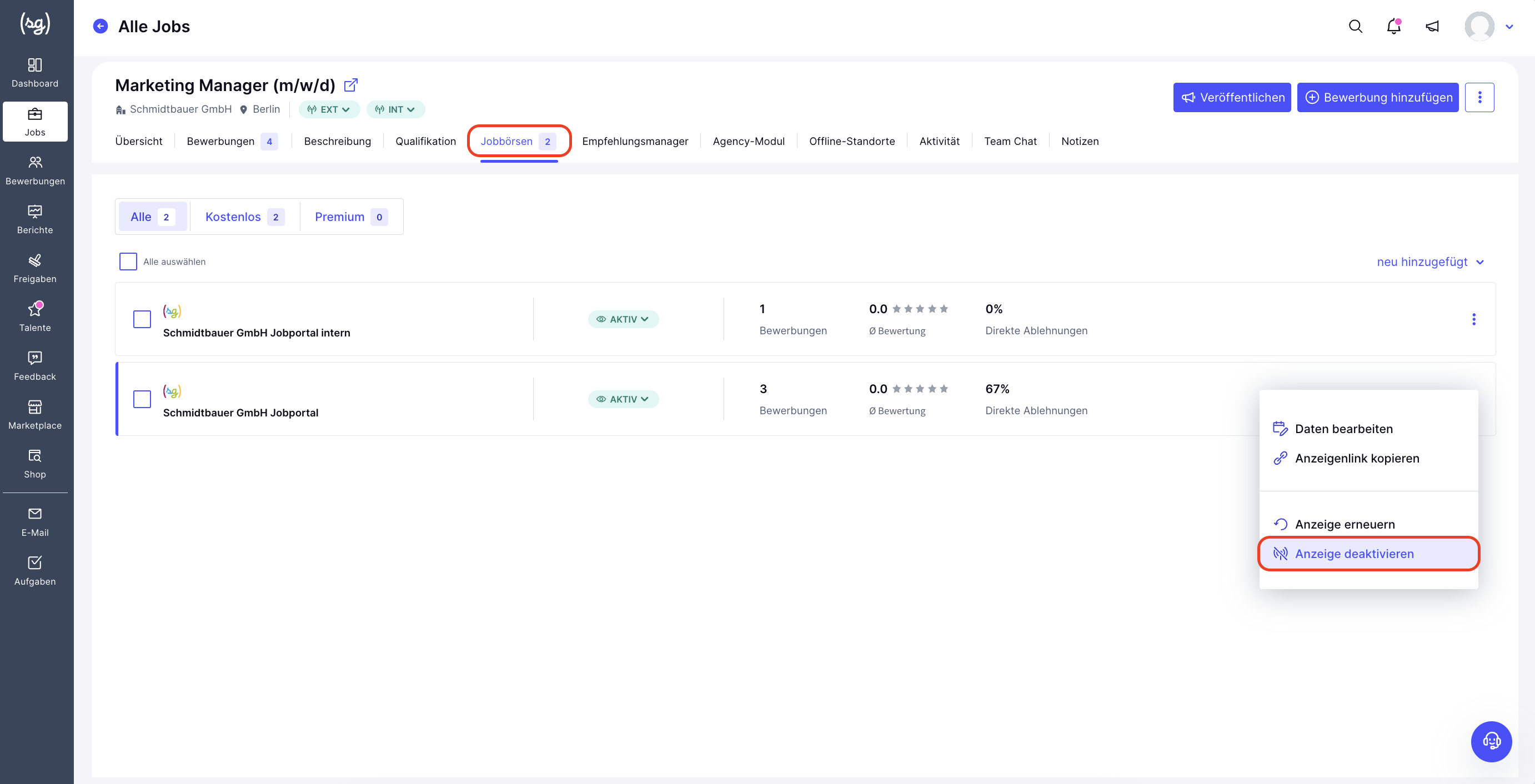1535x784 pixels.
Task: Click the user avatar picture
Action: (x=1479, y=26)
